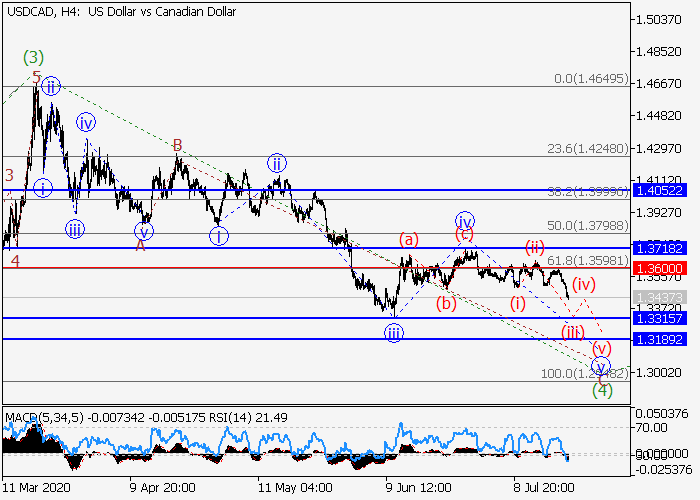The height and width of the screenshot is (500, 700).
Task: Click the 1.44820 price axis label
Action: point(659,116)
